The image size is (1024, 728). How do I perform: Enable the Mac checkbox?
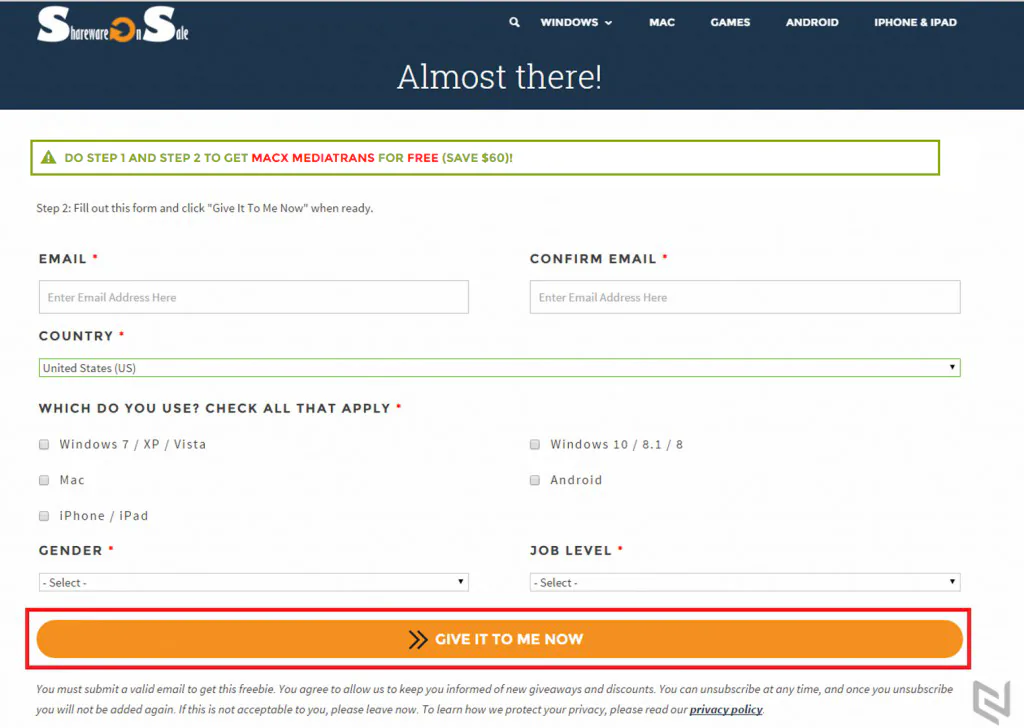click(44, 481)
